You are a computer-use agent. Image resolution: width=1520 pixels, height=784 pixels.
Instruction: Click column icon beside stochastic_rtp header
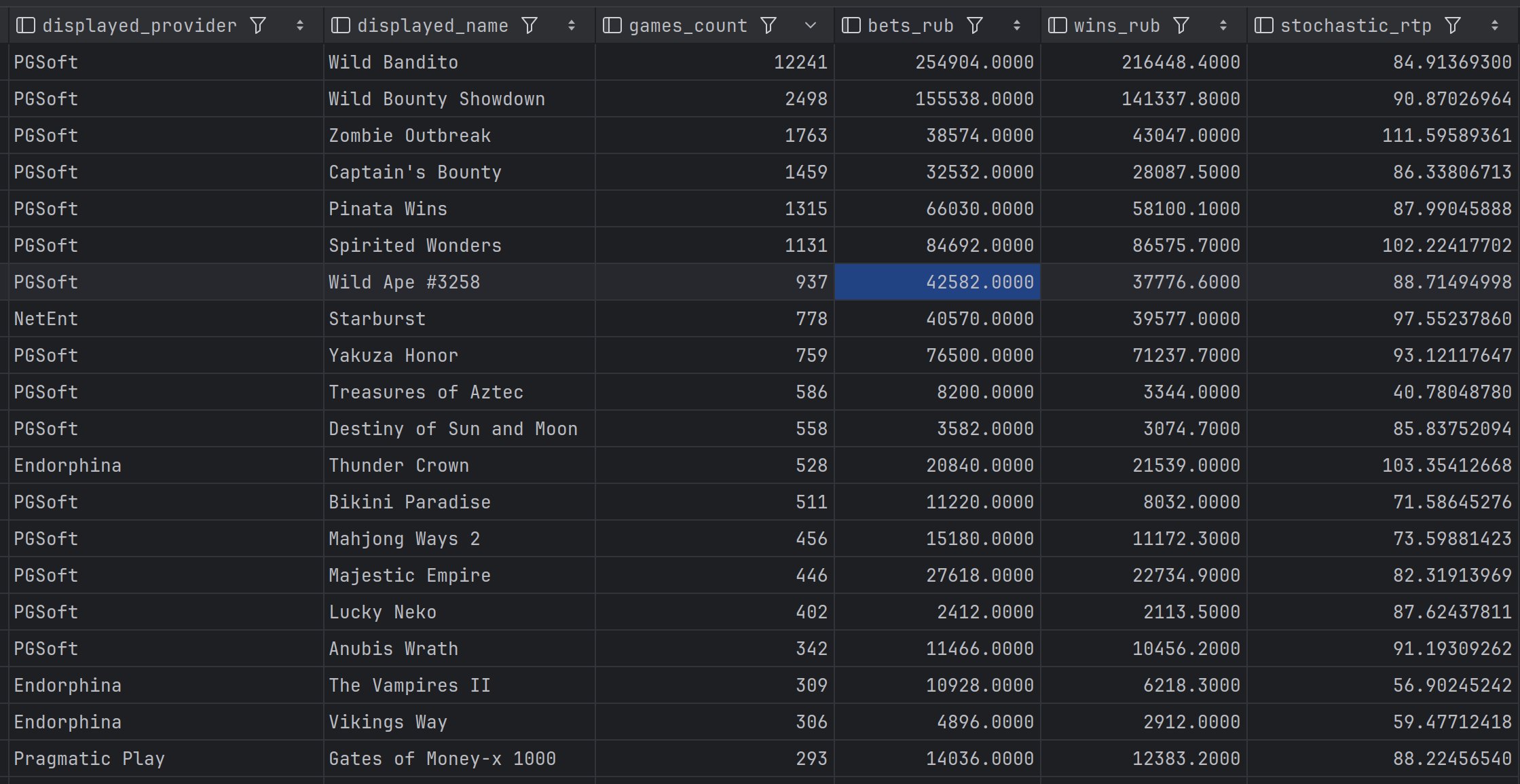point(1263,26)
